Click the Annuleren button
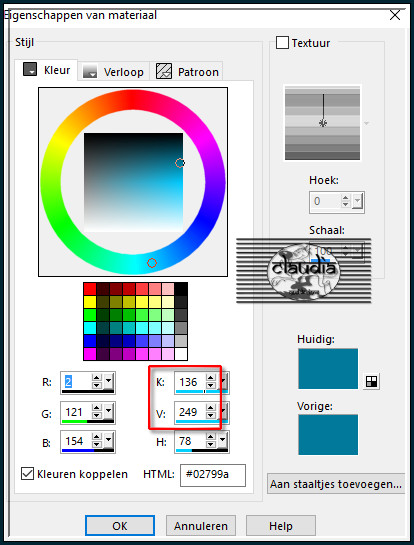This screenshot has width=414, height=545. (201, 526)
